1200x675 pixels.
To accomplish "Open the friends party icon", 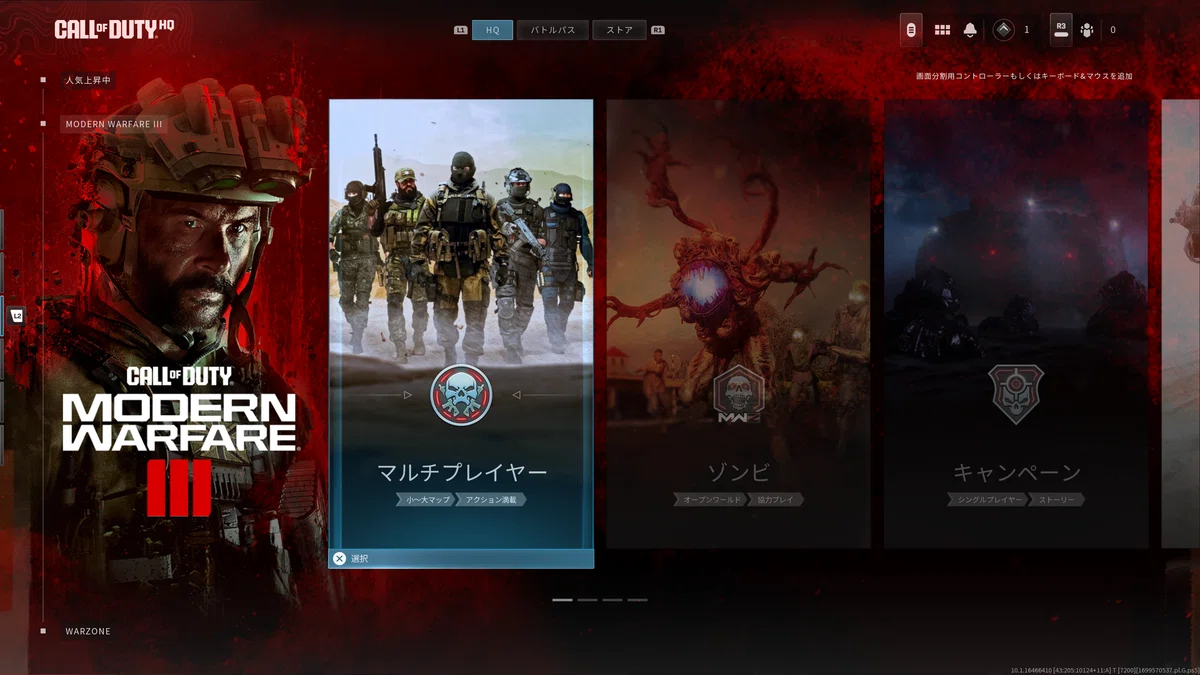I will coord(1087,30).
